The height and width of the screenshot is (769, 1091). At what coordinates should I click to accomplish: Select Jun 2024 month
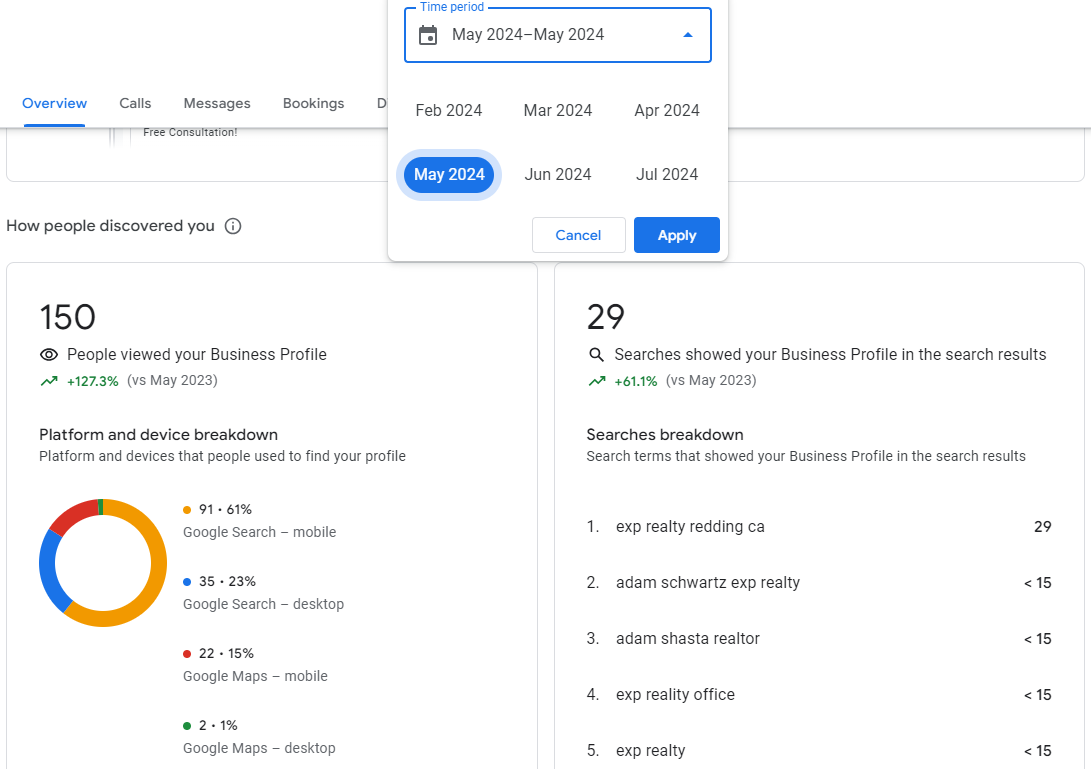coord(557,175)
